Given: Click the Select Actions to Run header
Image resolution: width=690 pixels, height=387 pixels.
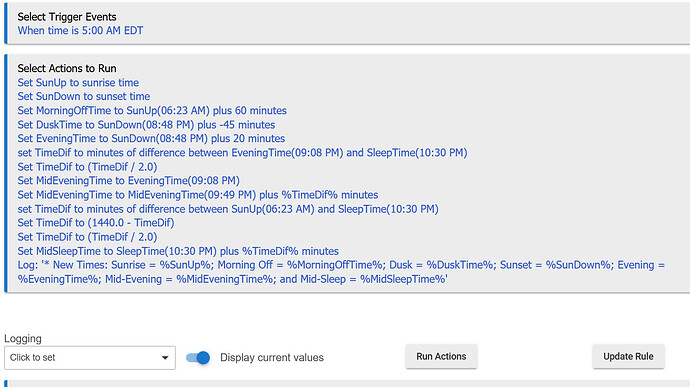Looking at the screenshot, I should click(x=67, y=69).
